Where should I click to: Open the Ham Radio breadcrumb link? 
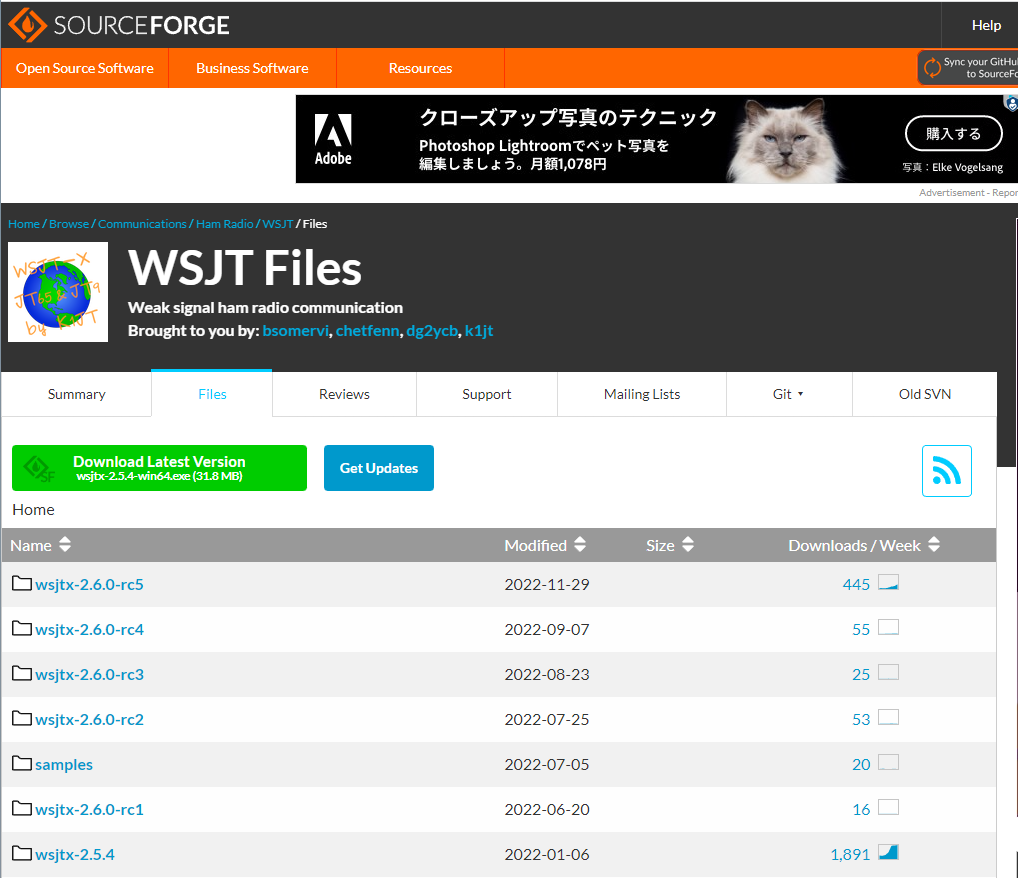click(224, 223)
